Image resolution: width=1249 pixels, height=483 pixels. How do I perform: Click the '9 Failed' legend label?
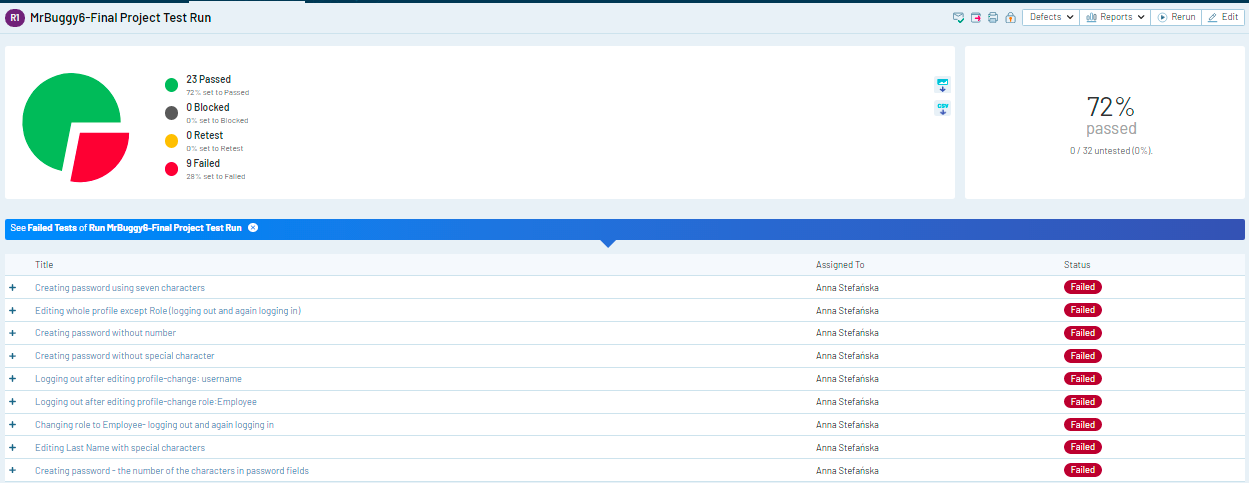(x=203, y=163)
